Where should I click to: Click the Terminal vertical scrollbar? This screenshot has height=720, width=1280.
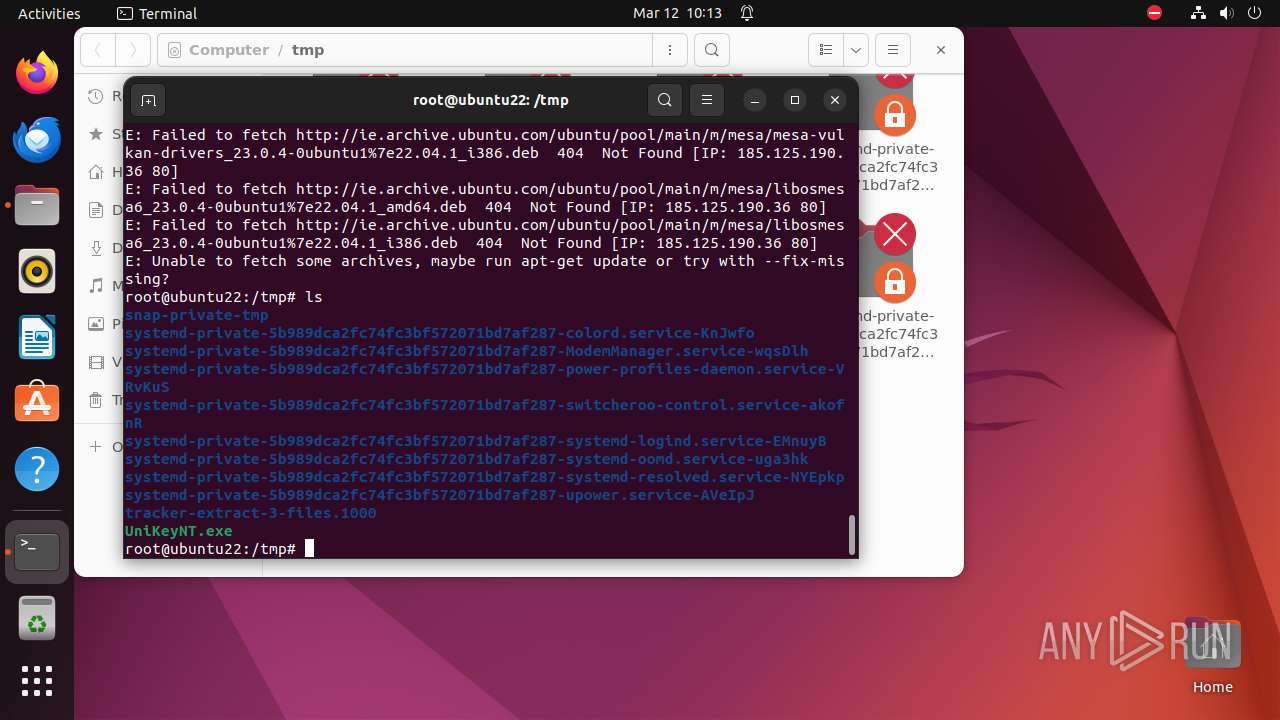point(852,534)
